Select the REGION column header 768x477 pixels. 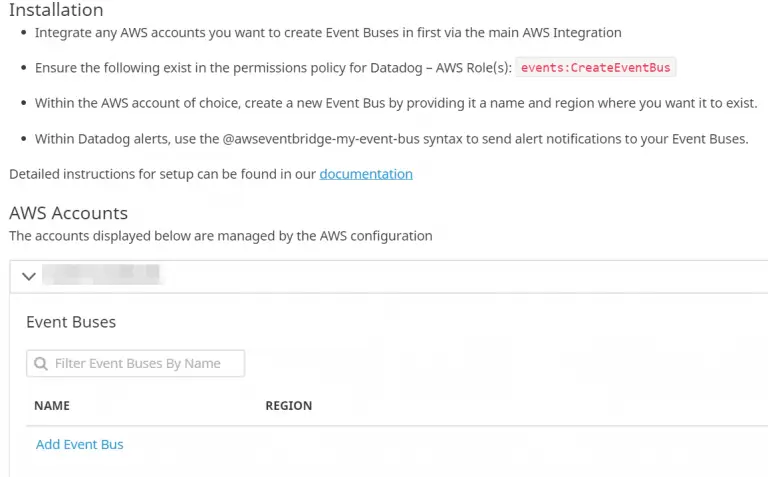pos(288,405)
